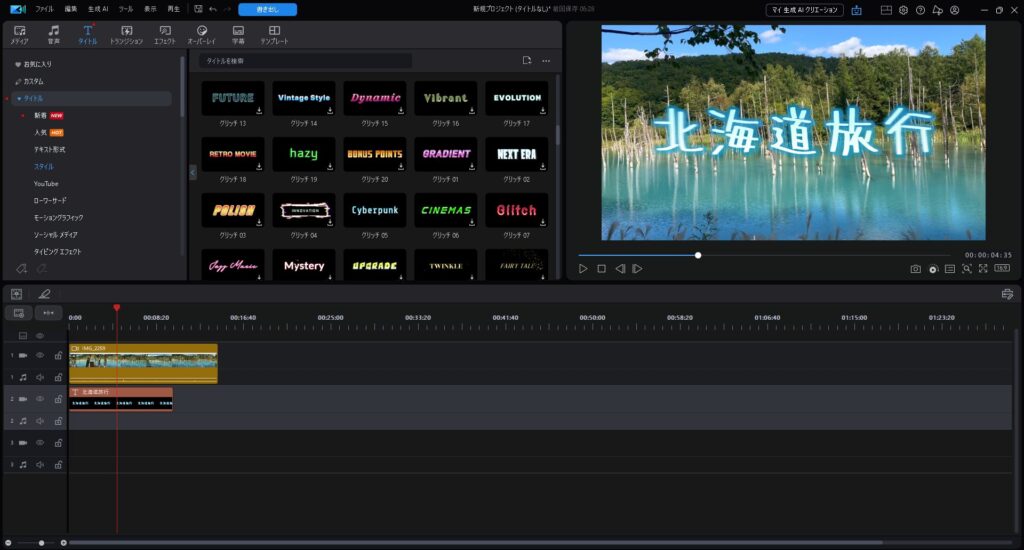Mute audio track 1 with the speaker icon
1024x550 pixels.
coord(41,377)
